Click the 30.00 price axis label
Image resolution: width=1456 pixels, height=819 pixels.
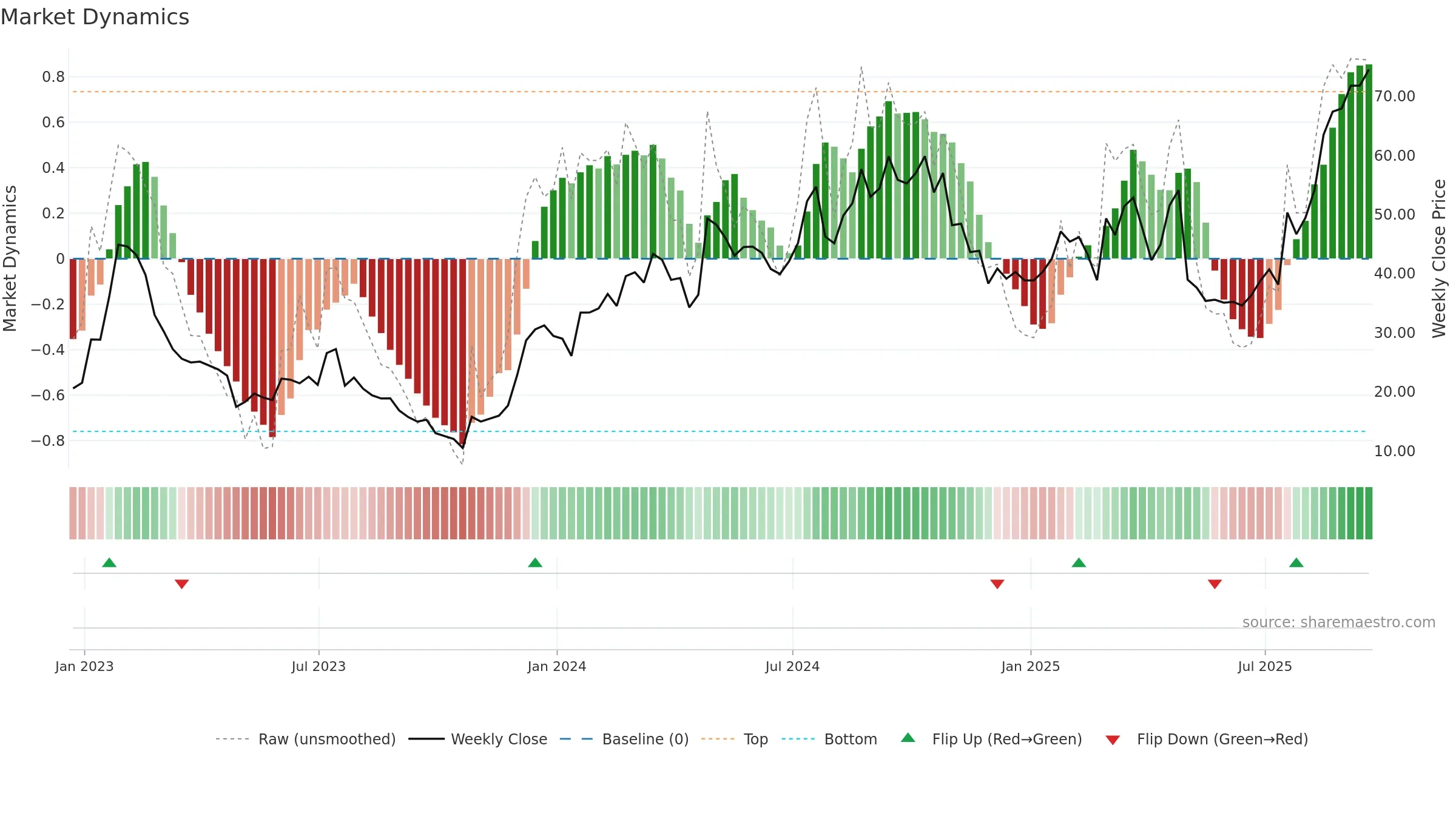(x=1394, y=333)
